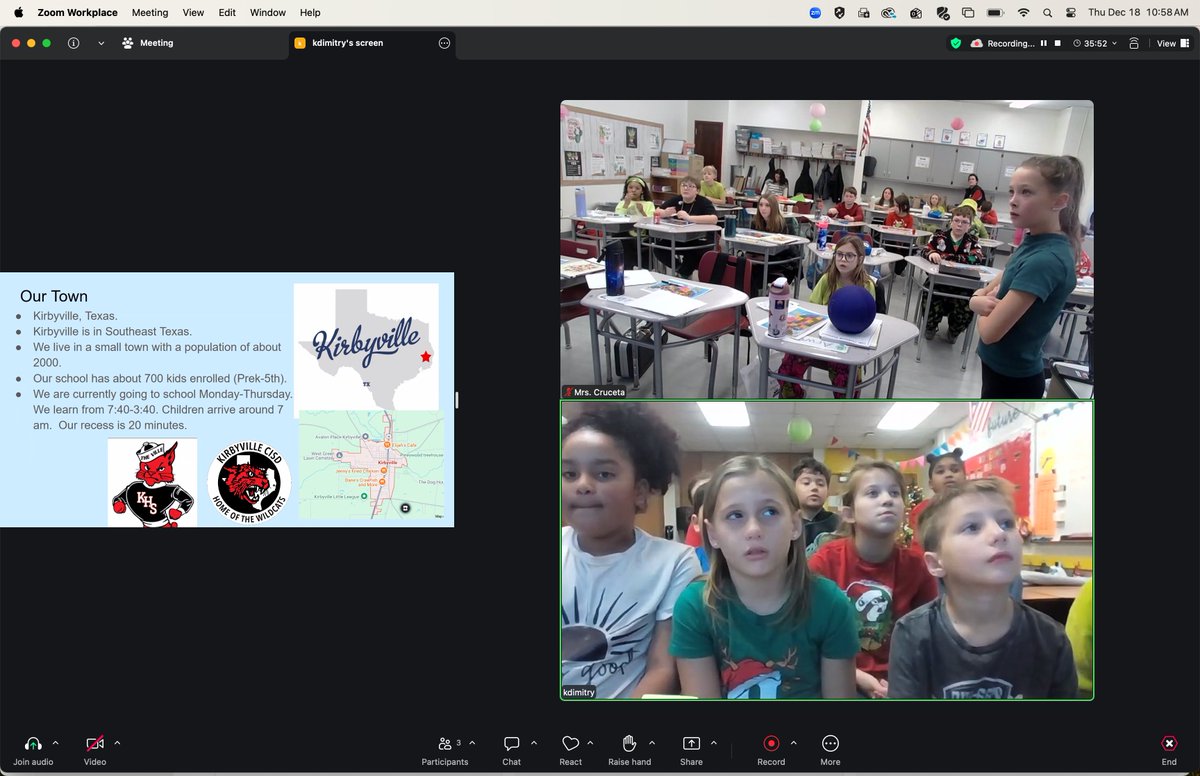This screenshot has width=1200, height=776.
Task: Open the View menu in menu bar
Action: coord(193,12)
